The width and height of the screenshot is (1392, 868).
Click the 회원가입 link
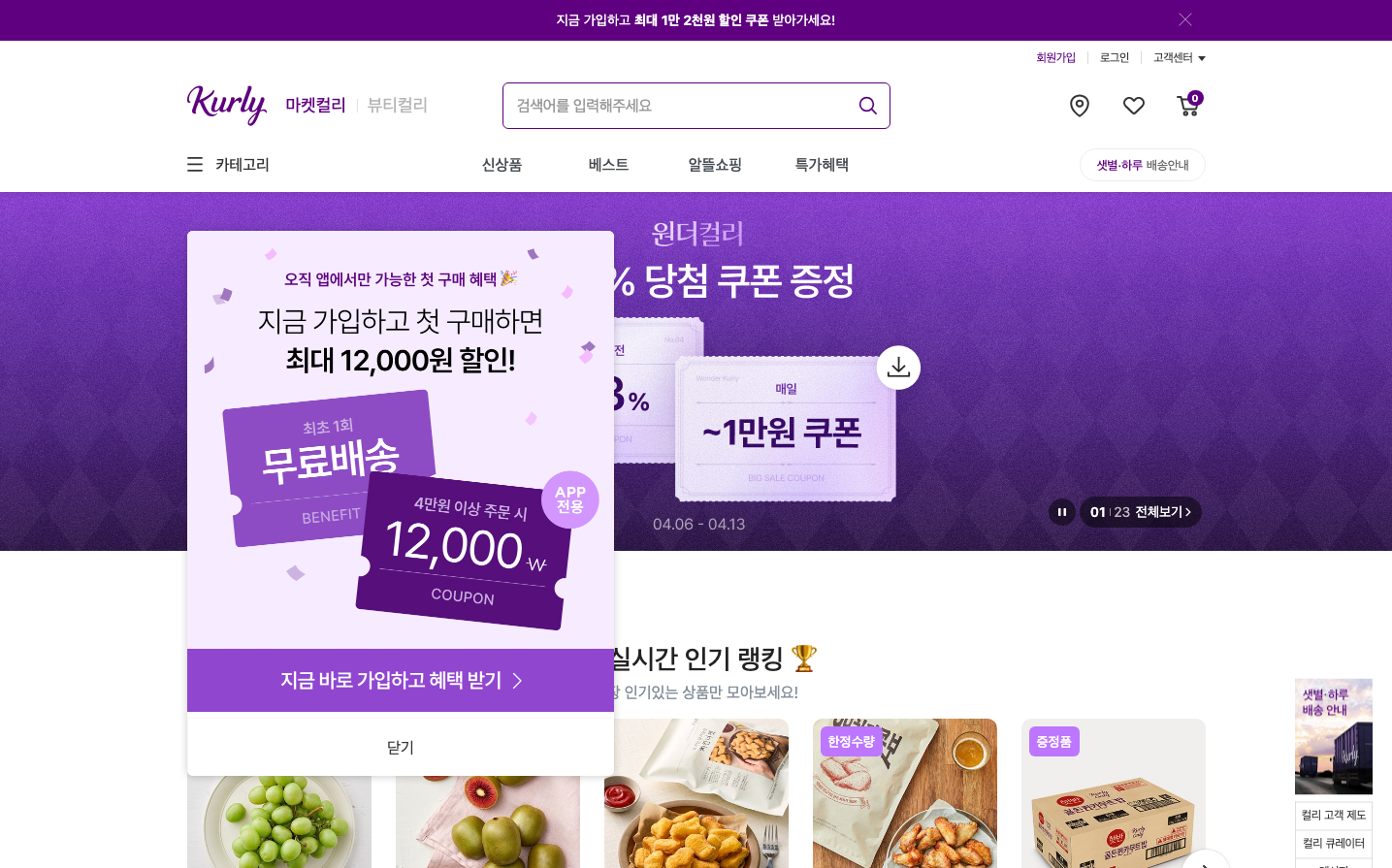click(1055, 58)
